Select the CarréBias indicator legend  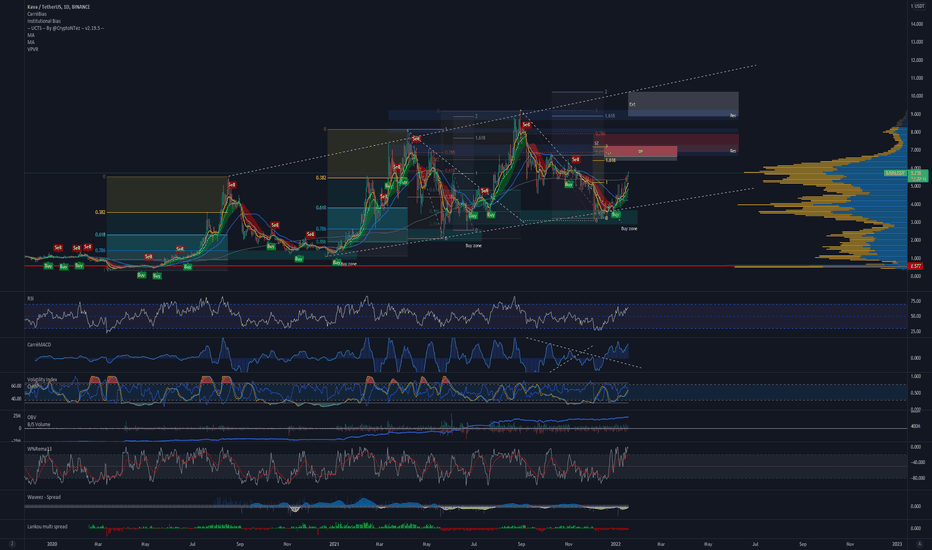pyautogui.click(x=37, y=14)
